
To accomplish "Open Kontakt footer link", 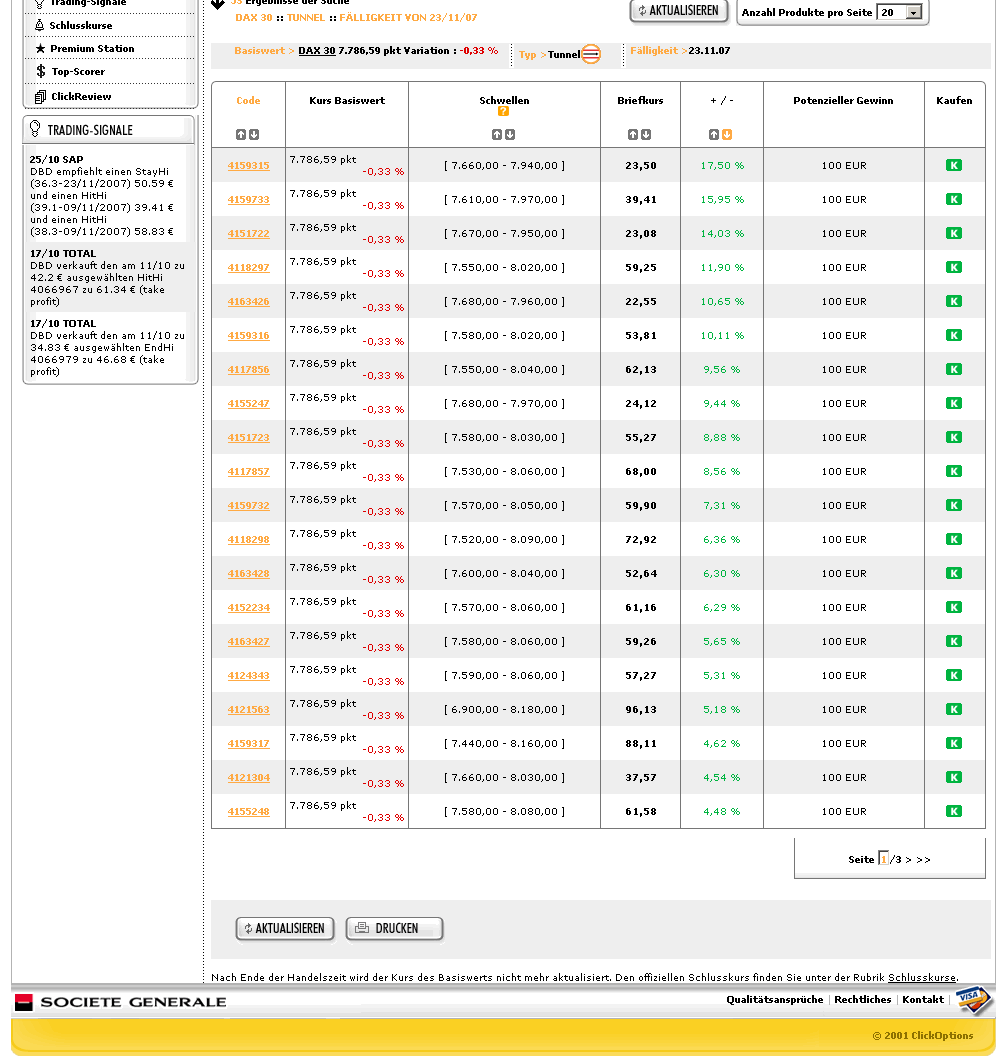I will point(923,1000).
